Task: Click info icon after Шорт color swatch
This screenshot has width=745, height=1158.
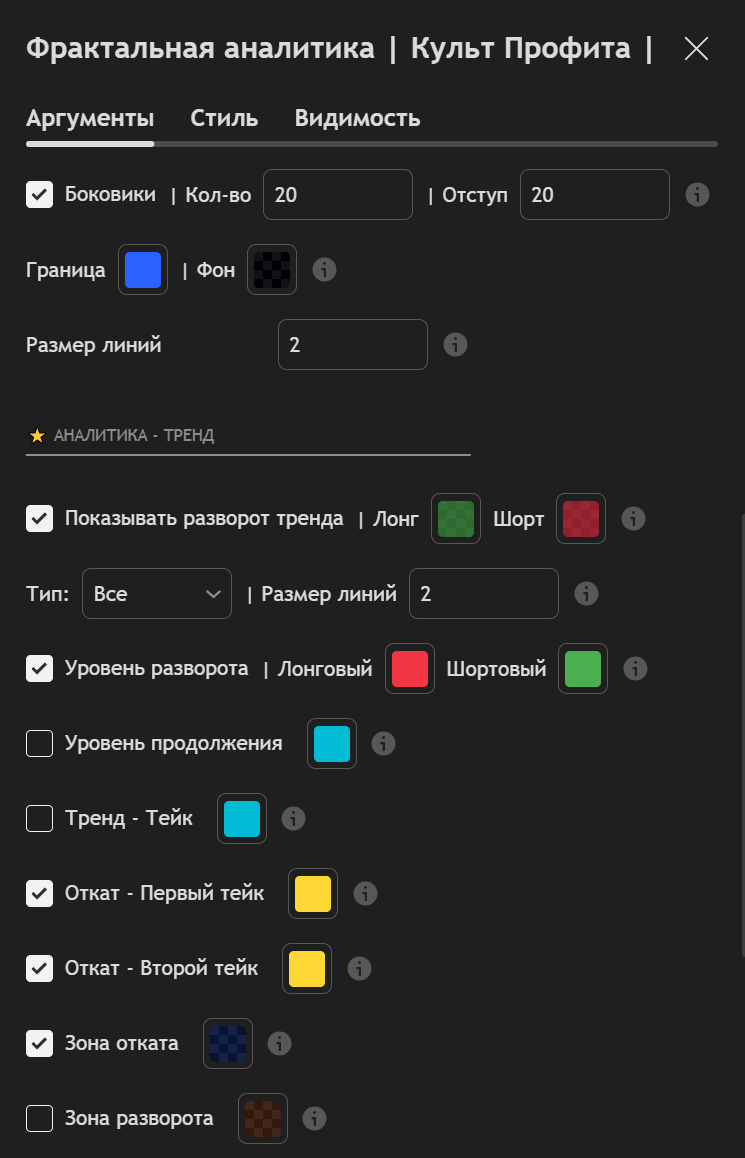Action: click(633, 518)
